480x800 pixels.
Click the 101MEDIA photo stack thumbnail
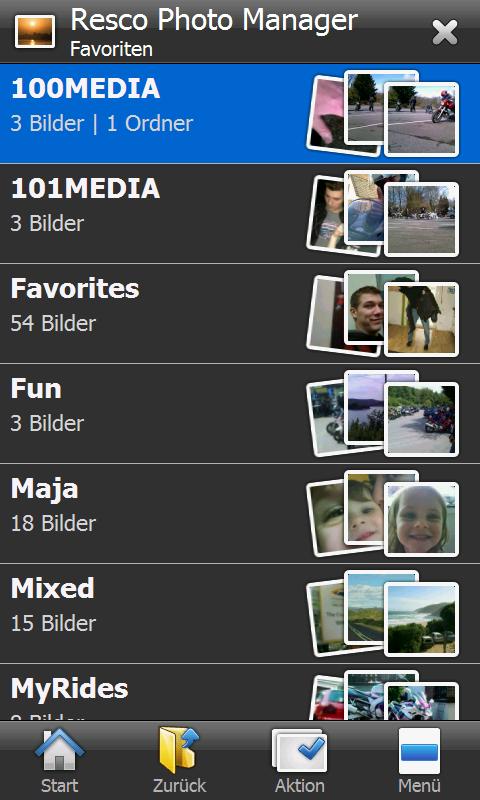click(x=383, y=214)
